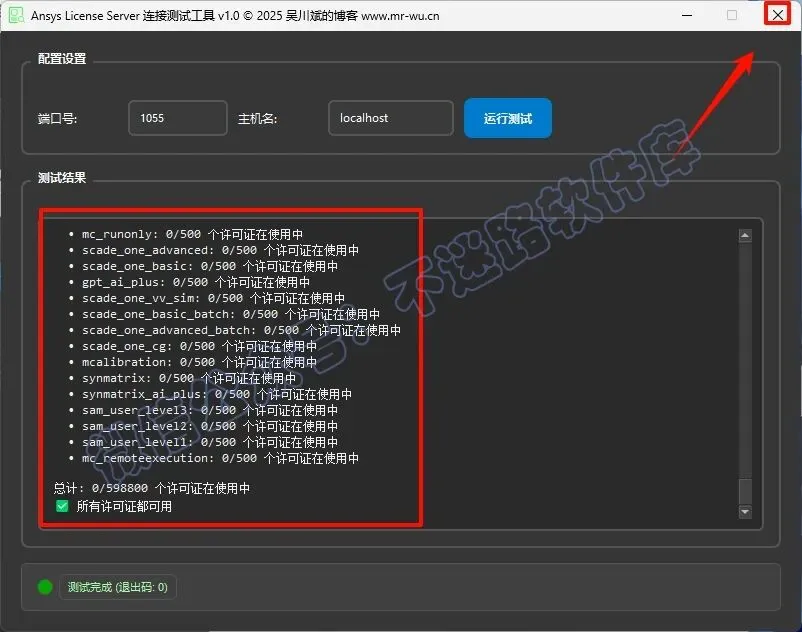
Task: Click the results scrollbar up arrow
Action: click(745, 236)
